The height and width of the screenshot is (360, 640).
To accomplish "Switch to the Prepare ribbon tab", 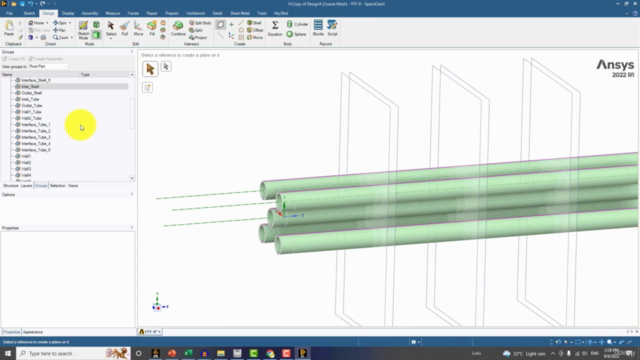I will click(x=172, y=13).
